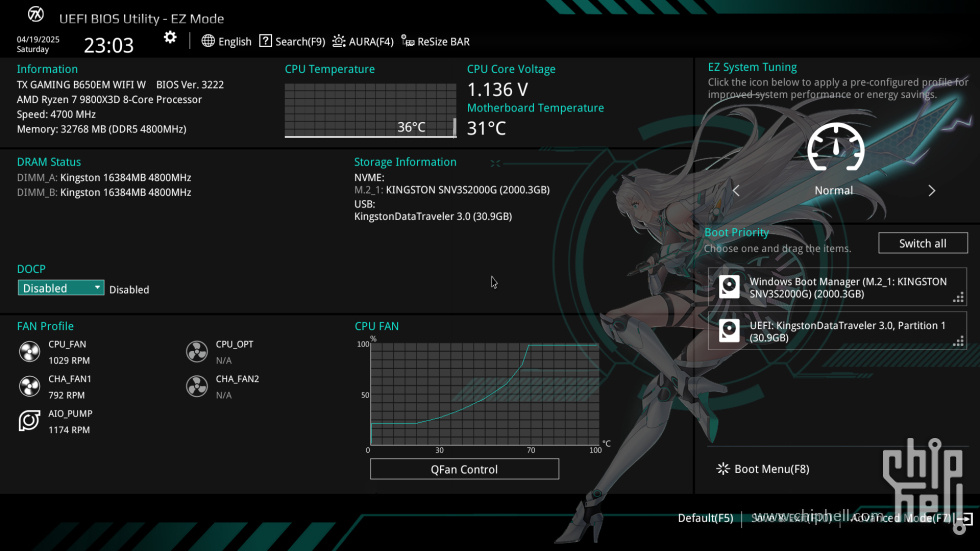This screenshot has height=551, width=980.
Task: Click the 31°C motherboard temperature value
Action: [x=486, y=128]
